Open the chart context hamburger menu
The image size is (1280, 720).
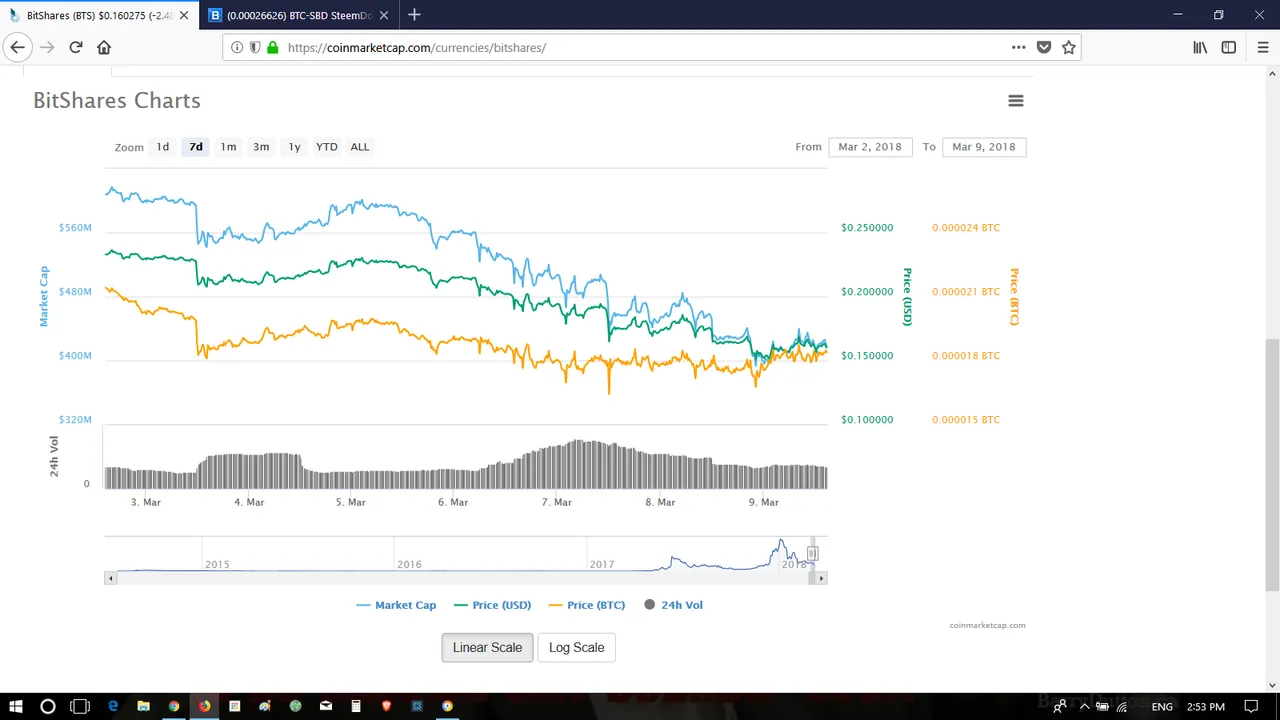click(x=1016, y=101)
